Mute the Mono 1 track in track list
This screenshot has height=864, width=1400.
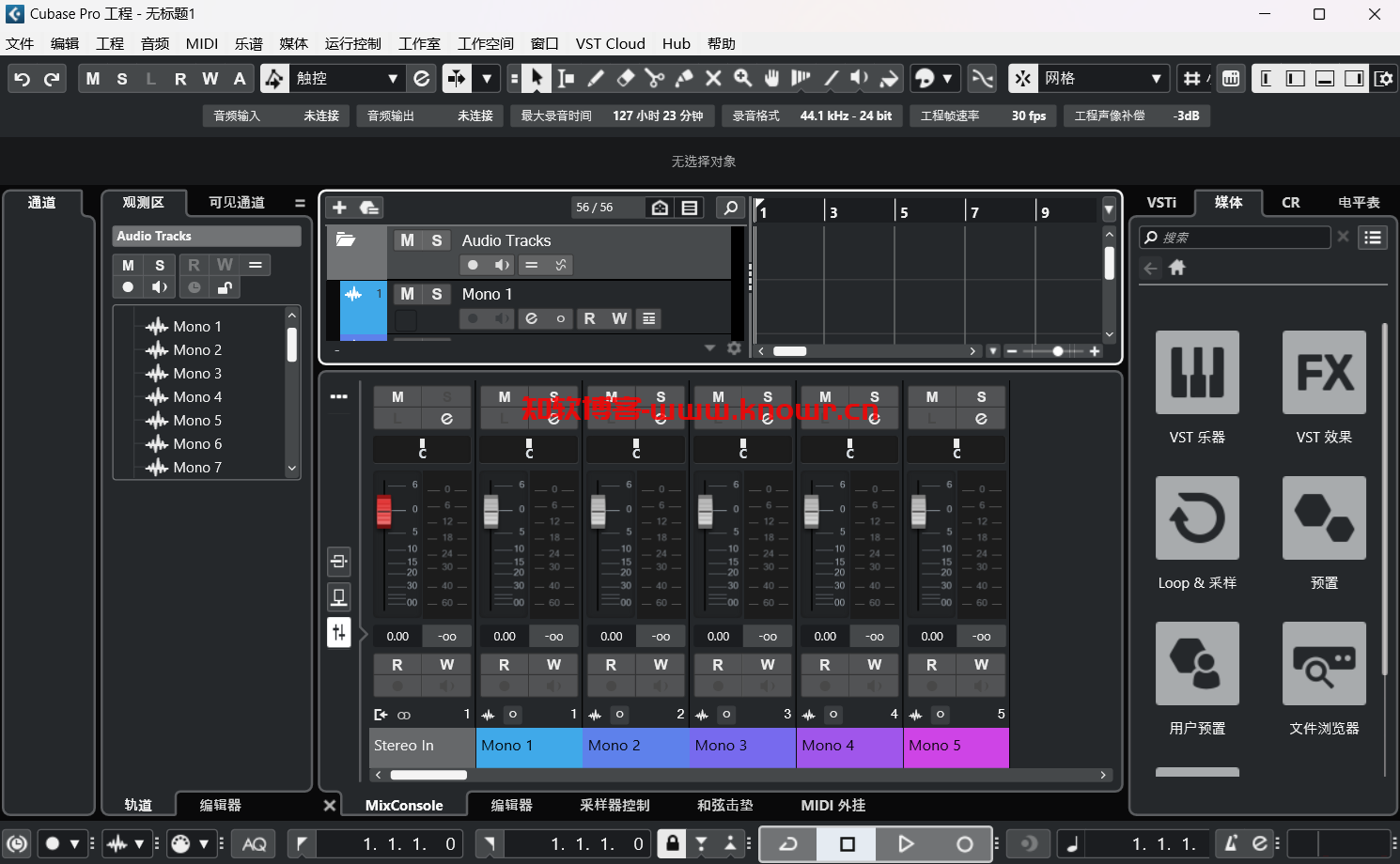(x=407, y=294)
